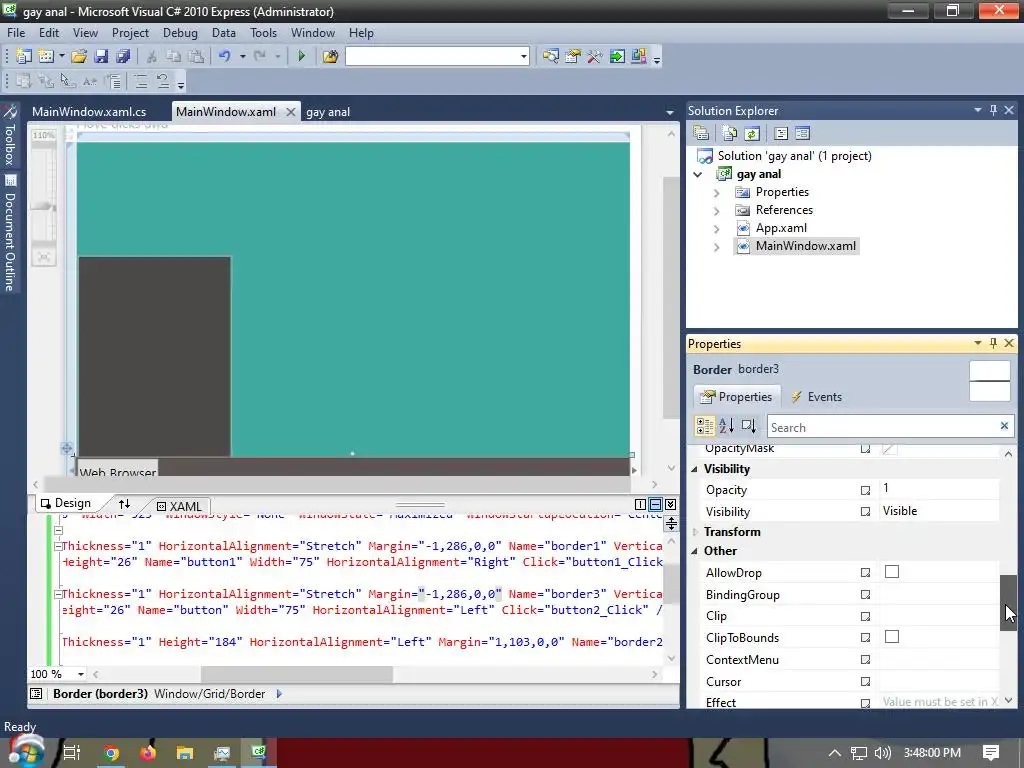
Task: Pin the Solution Explorer panel
Action: click(x=993, y=110)
